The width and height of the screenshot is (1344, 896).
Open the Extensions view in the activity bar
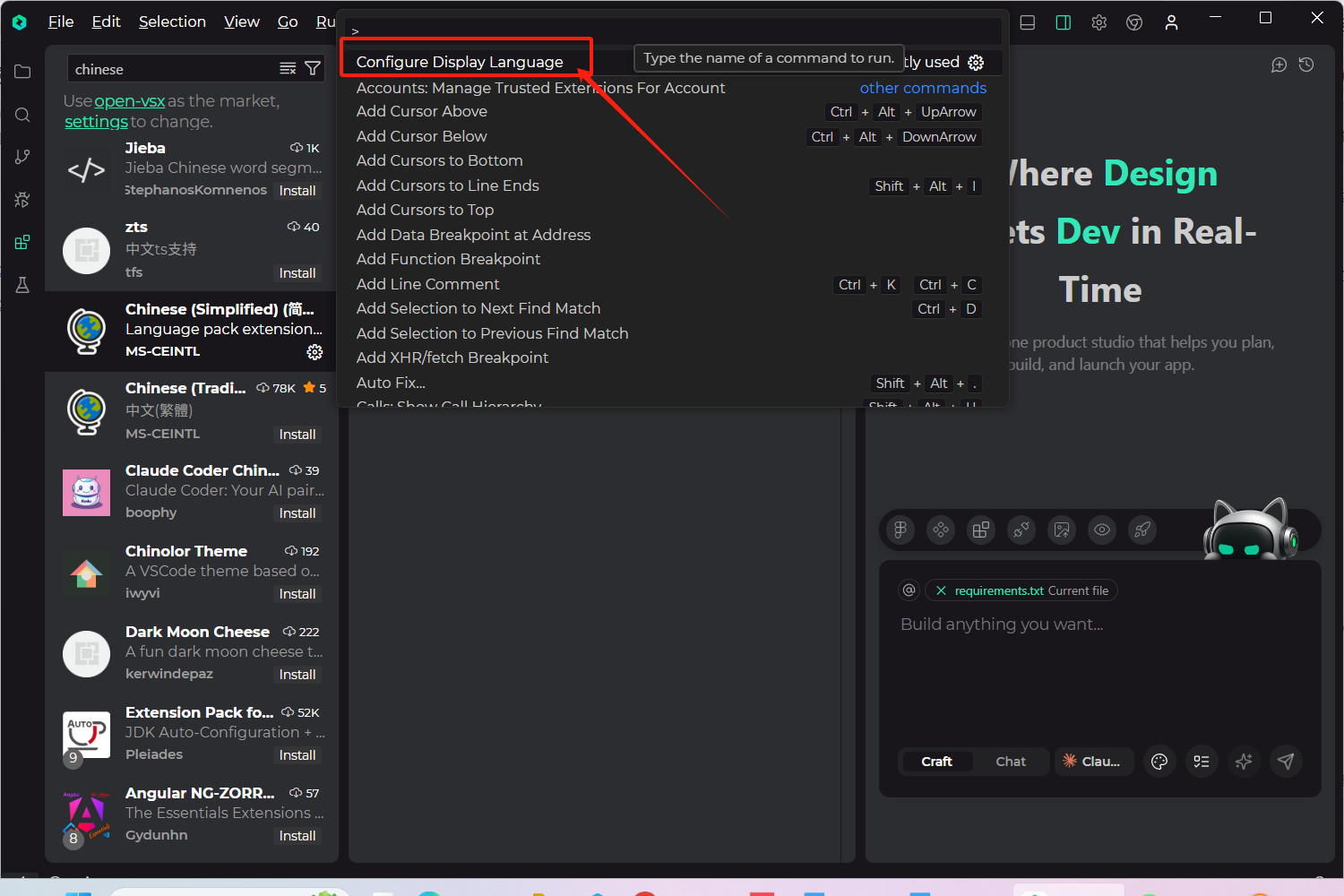pos(22,242)
